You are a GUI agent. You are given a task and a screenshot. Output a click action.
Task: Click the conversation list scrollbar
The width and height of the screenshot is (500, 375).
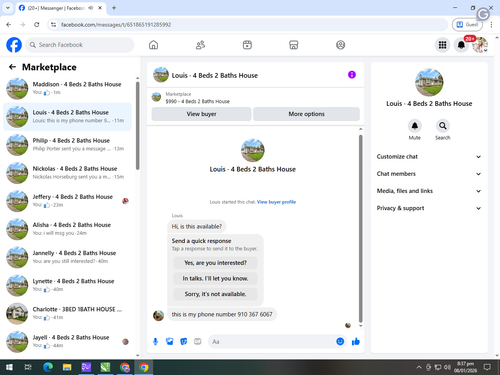coord(137,125)
